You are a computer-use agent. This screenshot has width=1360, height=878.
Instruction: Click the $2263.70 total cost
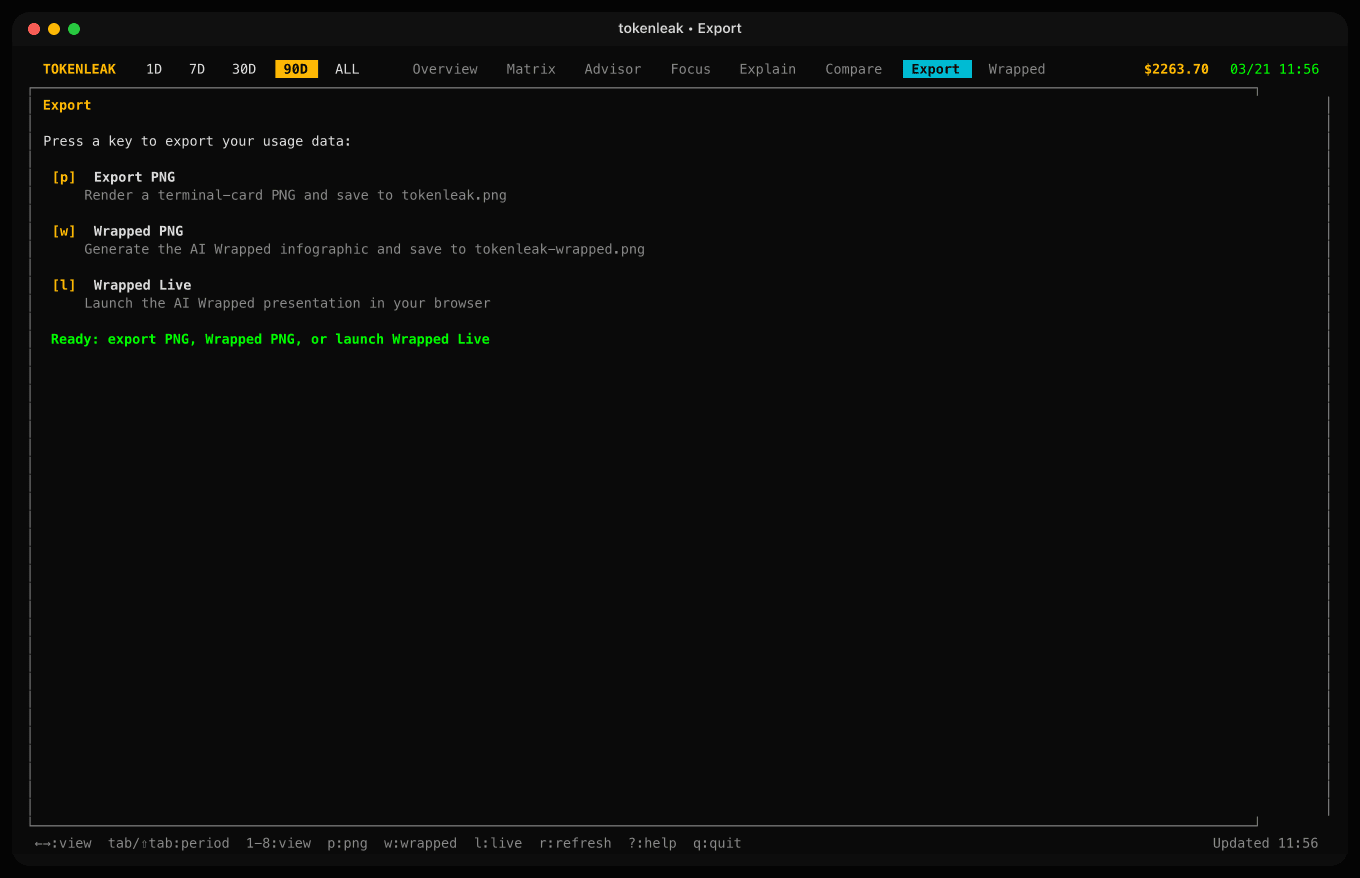1176,69
